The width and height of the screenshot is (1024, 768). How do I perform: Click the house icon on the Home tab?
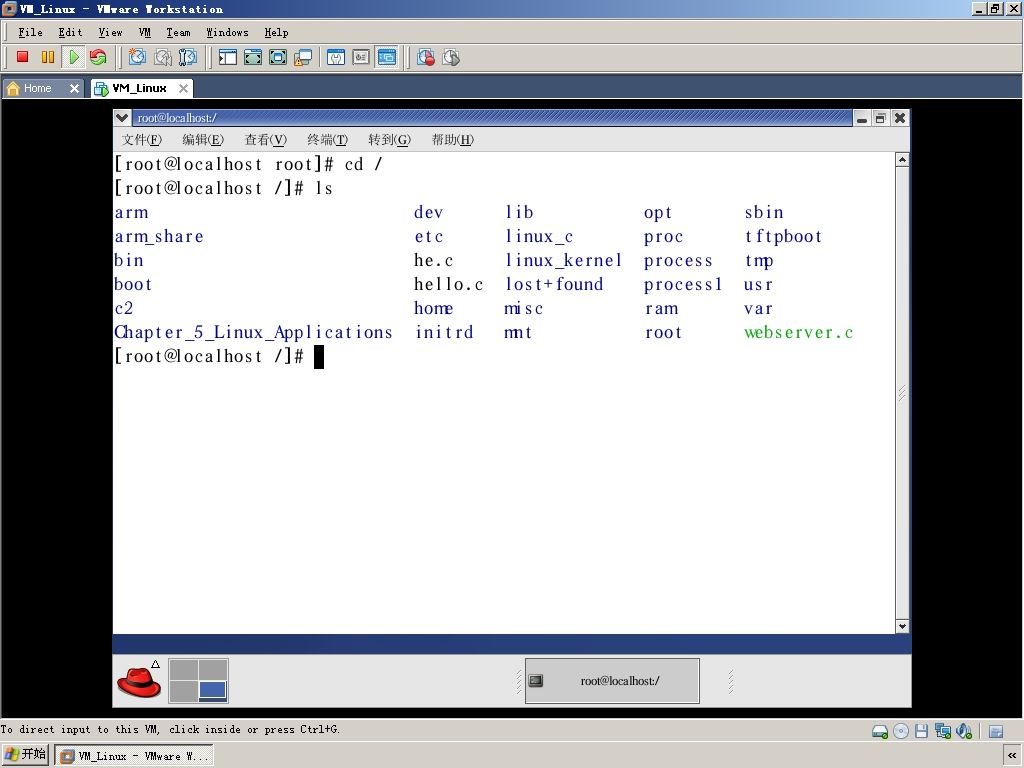(x=13, y=88)
